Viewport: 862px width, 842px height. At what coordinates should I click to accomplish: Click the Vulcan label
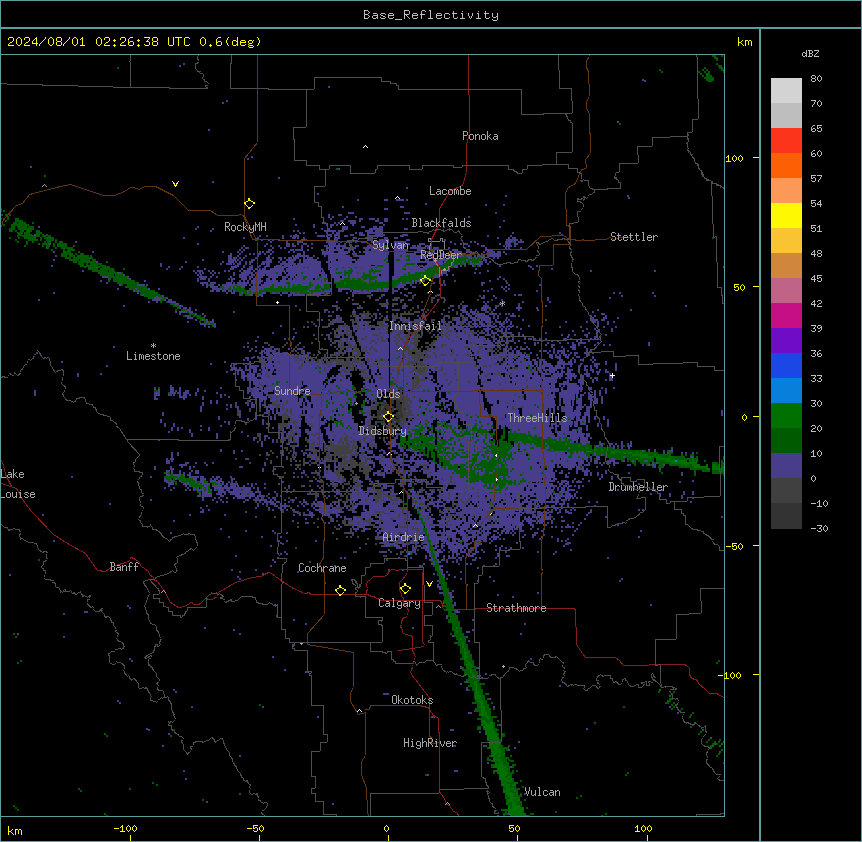pyautogui.click(x=542, y=792)
